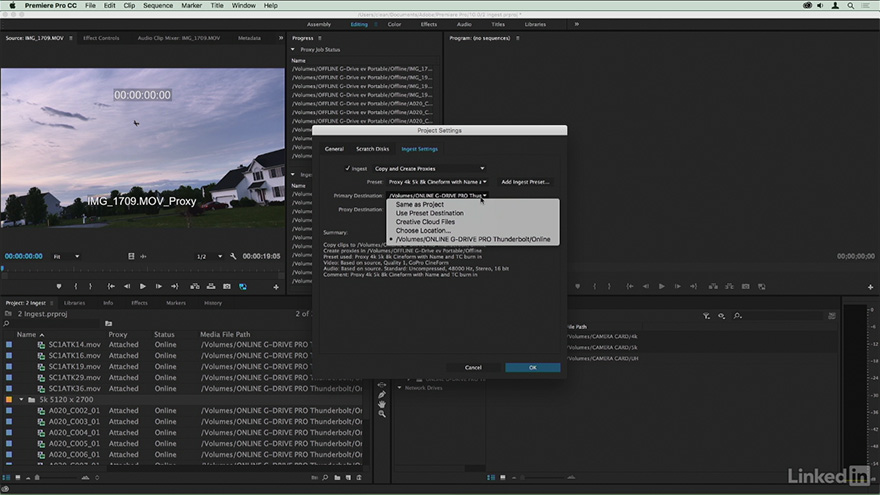The height and width of the screenshot is (495, 880).
Task: Click the Insert edit icon
Action: coord(195,286)
